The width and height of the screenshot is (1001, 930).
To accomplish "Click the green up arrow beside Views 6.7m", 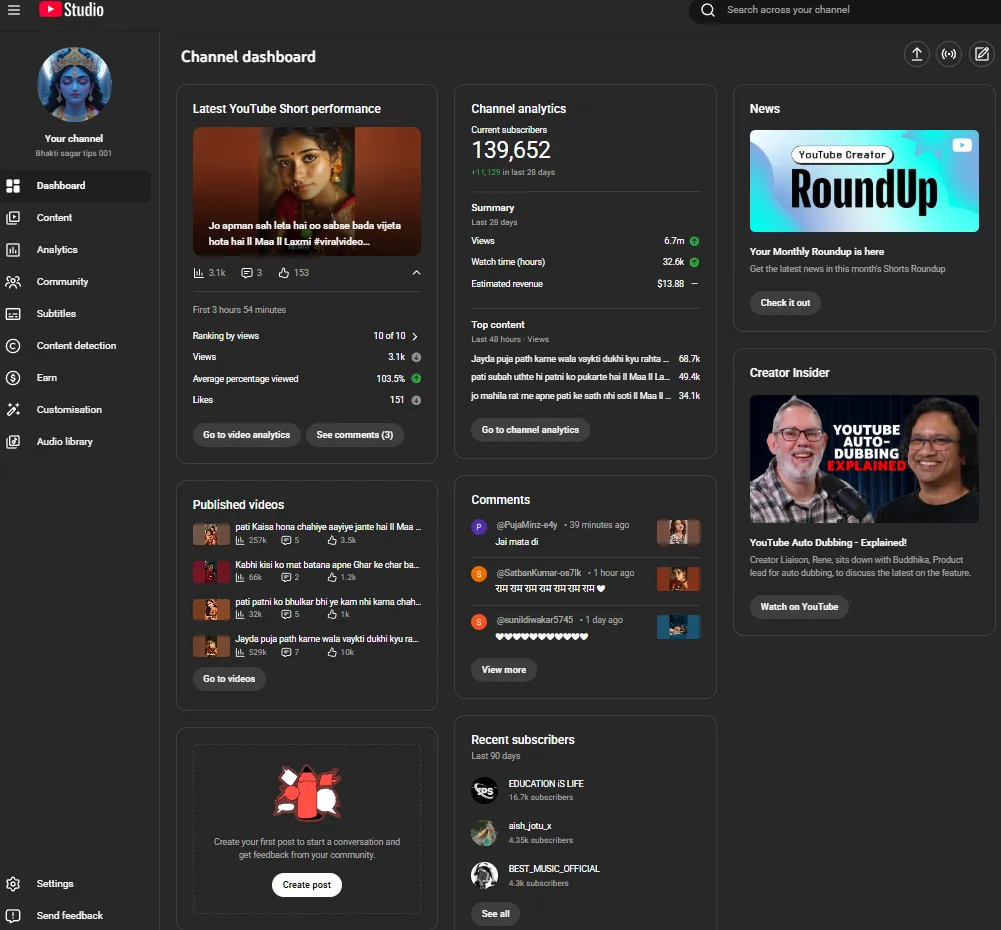I will [695, 241].
